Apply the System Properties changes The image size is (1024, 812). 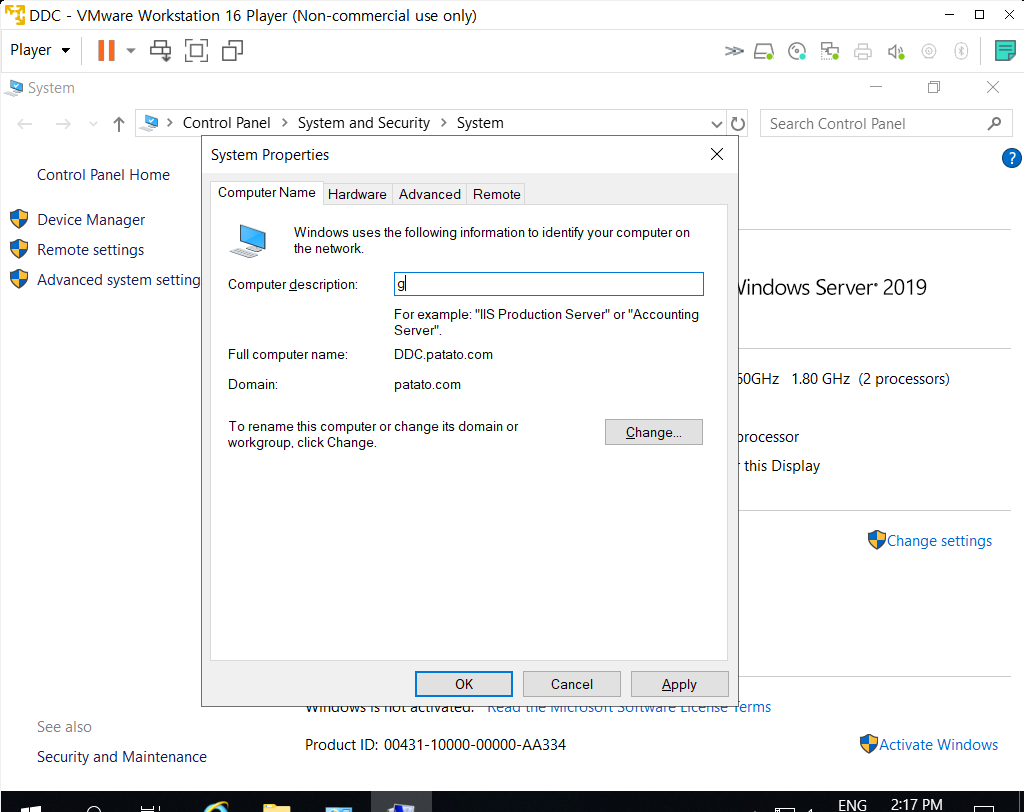point(679,684)
